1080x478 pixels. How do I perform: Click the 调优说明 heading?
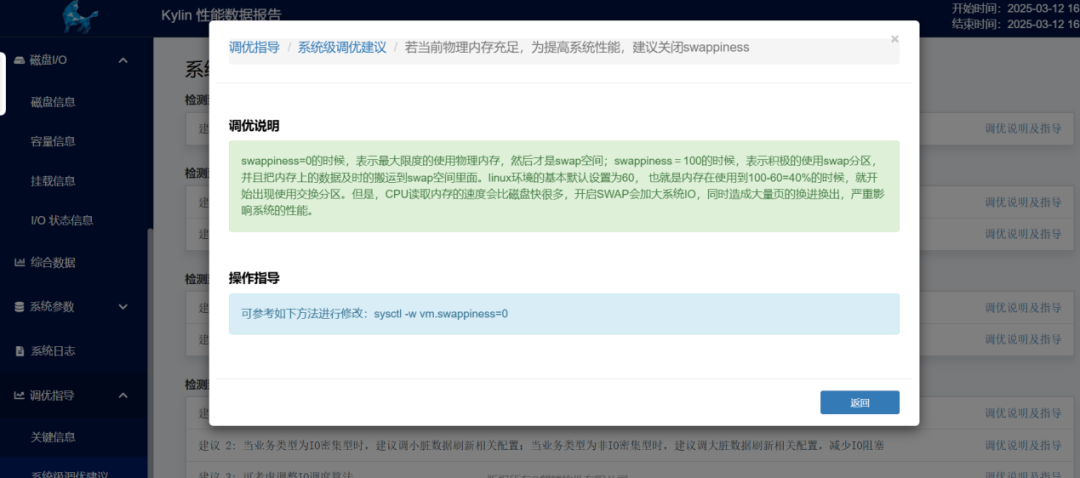click(254, 126)
